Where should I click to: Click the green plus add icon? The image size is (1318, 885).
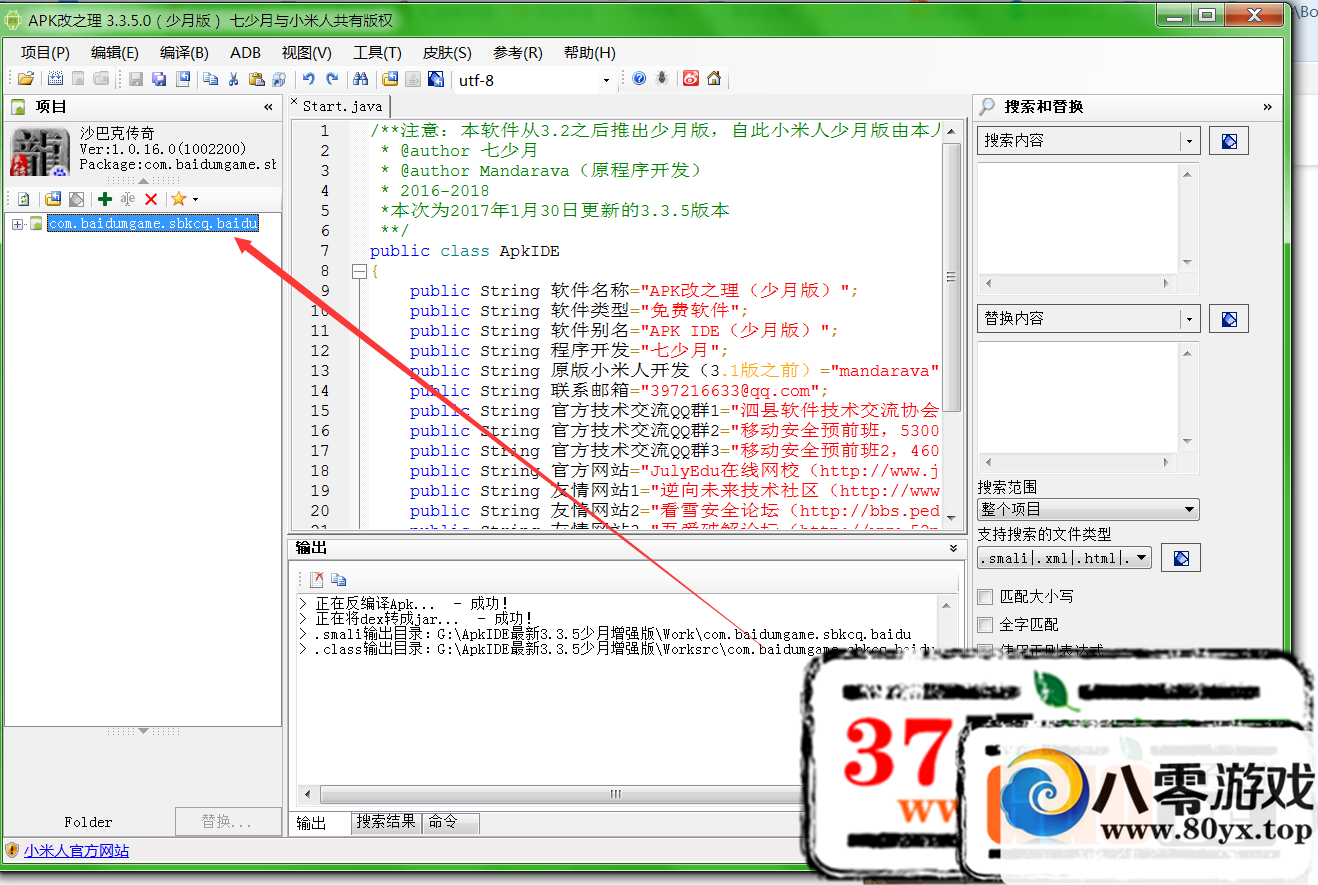click(105, 199)
